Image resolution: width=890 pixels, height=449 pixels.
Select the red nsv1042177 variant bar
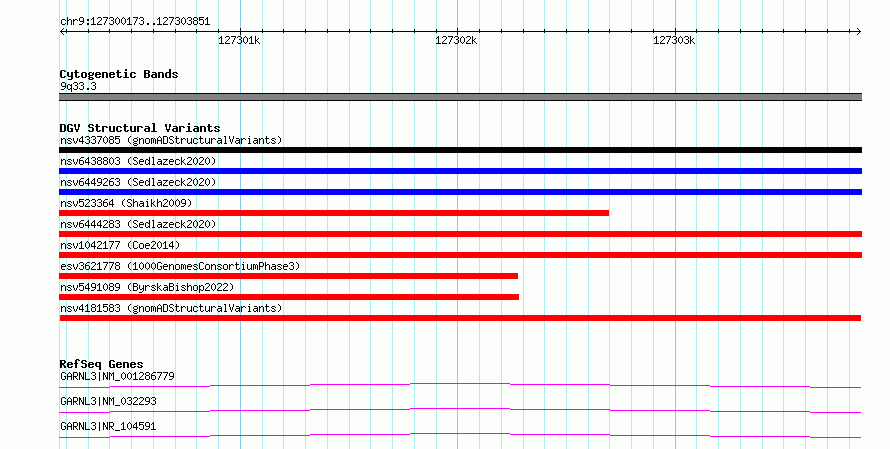[460, 255]
